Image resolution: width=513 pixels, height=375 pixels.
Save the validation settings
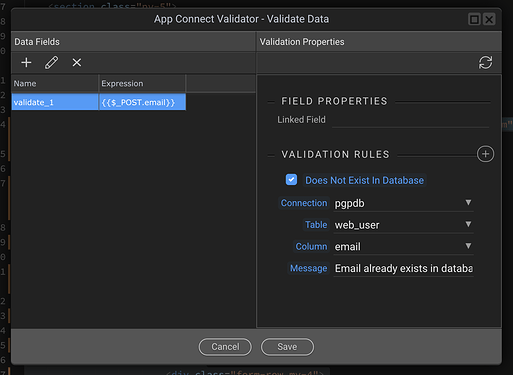(287, 347)
